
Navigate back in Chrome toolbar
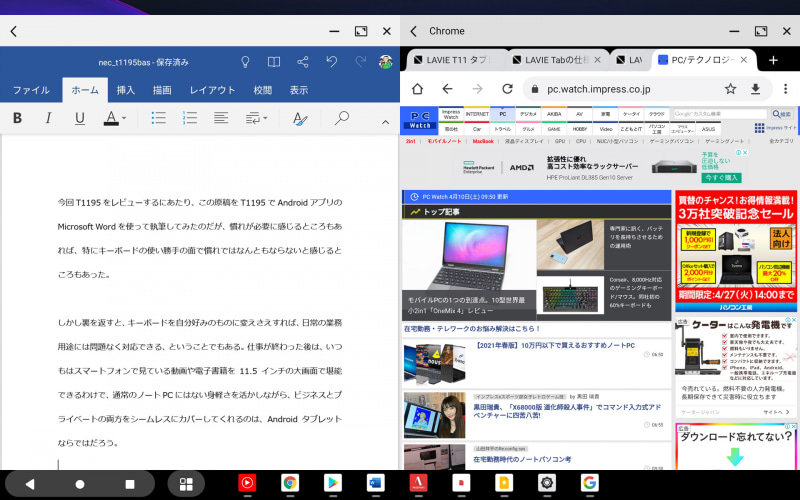(447, 89)
